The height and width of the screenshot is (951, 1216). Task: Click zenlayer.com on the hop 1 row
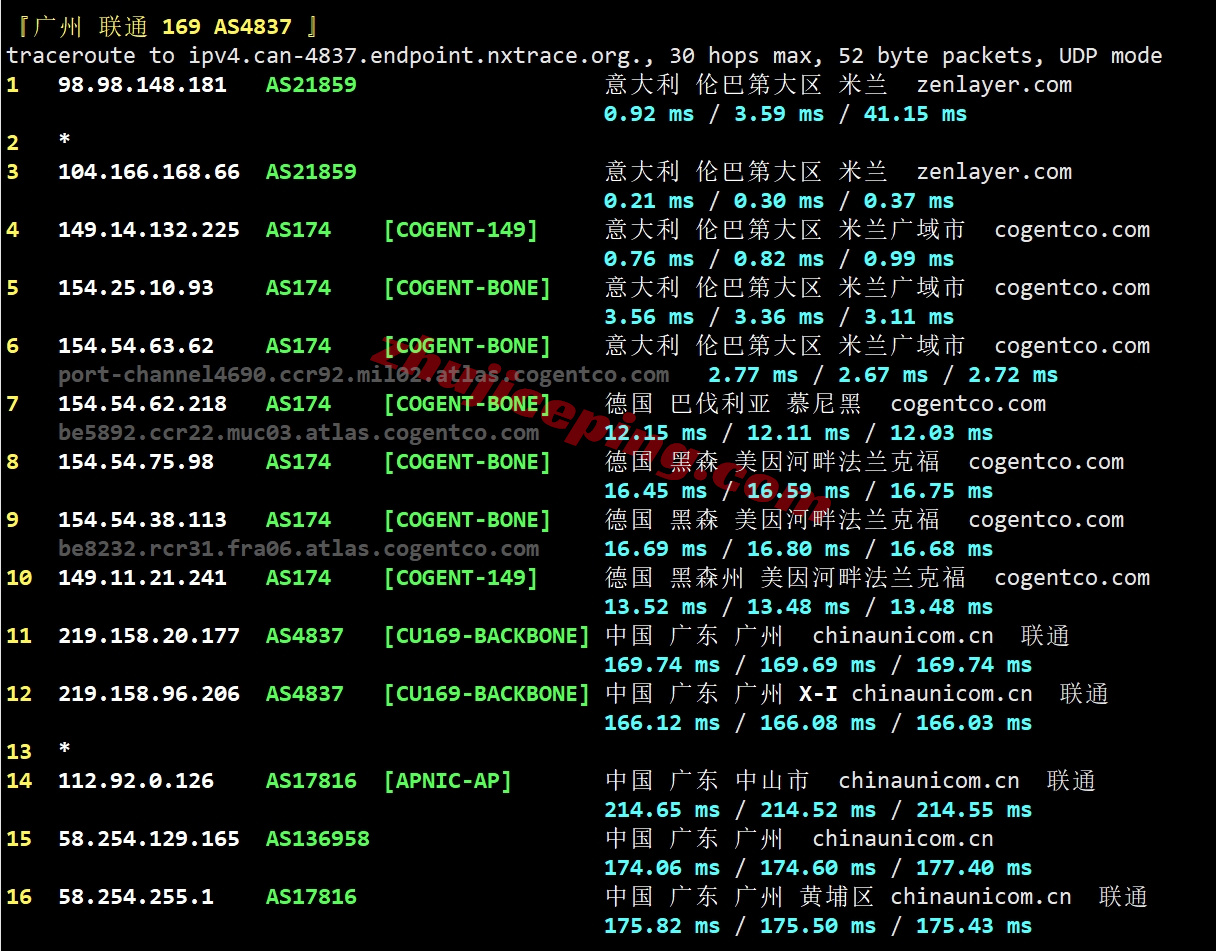994,85
